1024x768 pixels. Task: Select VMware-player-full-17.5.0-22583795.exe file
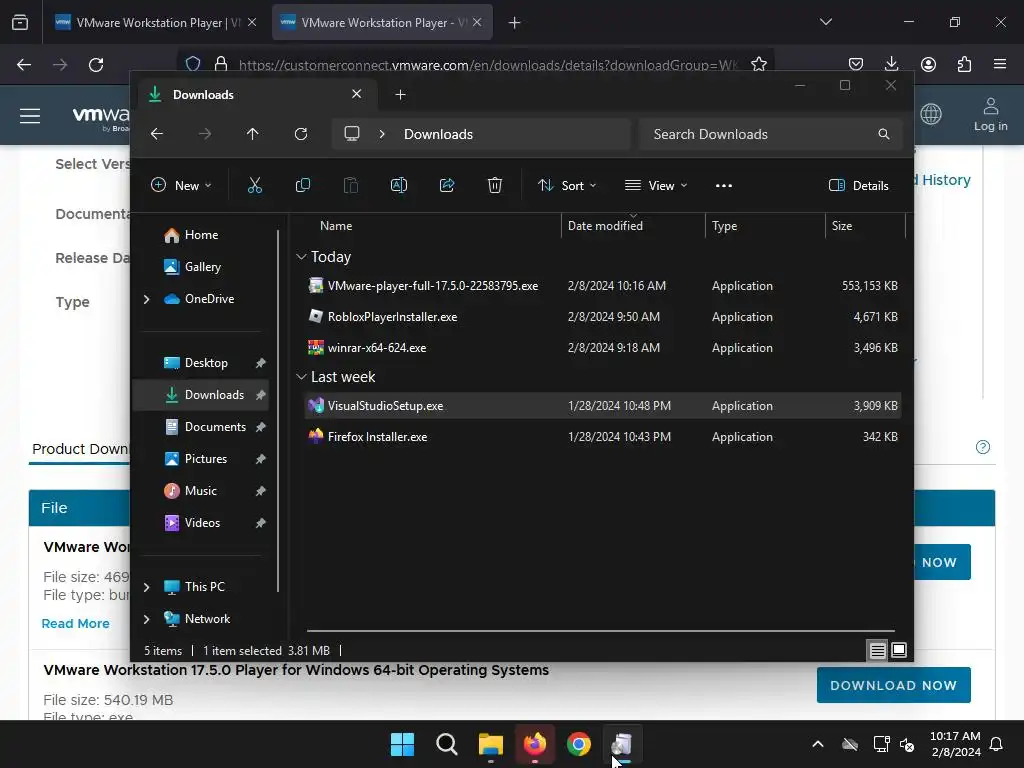pyautogui.click(x=603, y=286)
